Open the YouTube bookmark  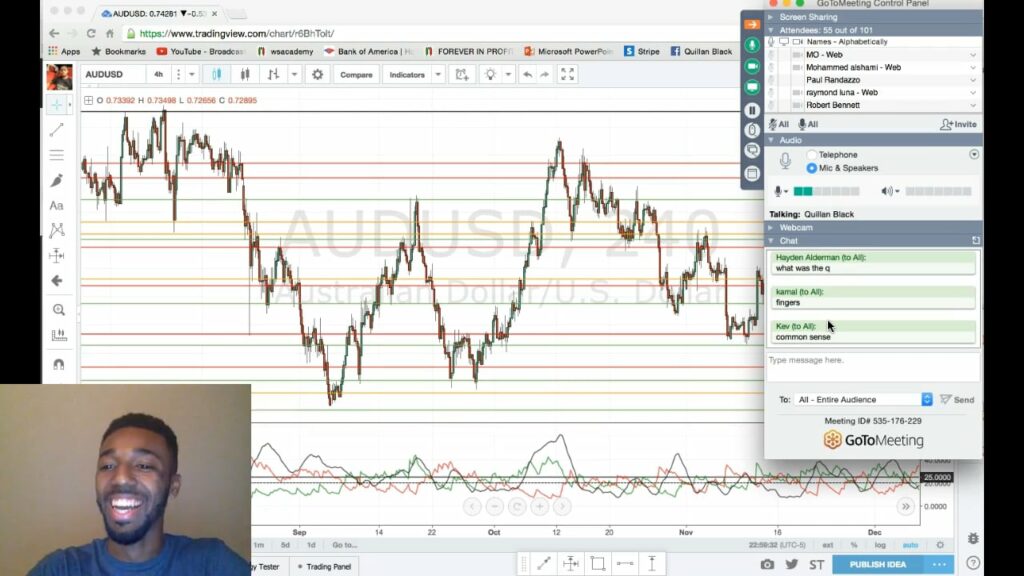click(x=200, y=51)
